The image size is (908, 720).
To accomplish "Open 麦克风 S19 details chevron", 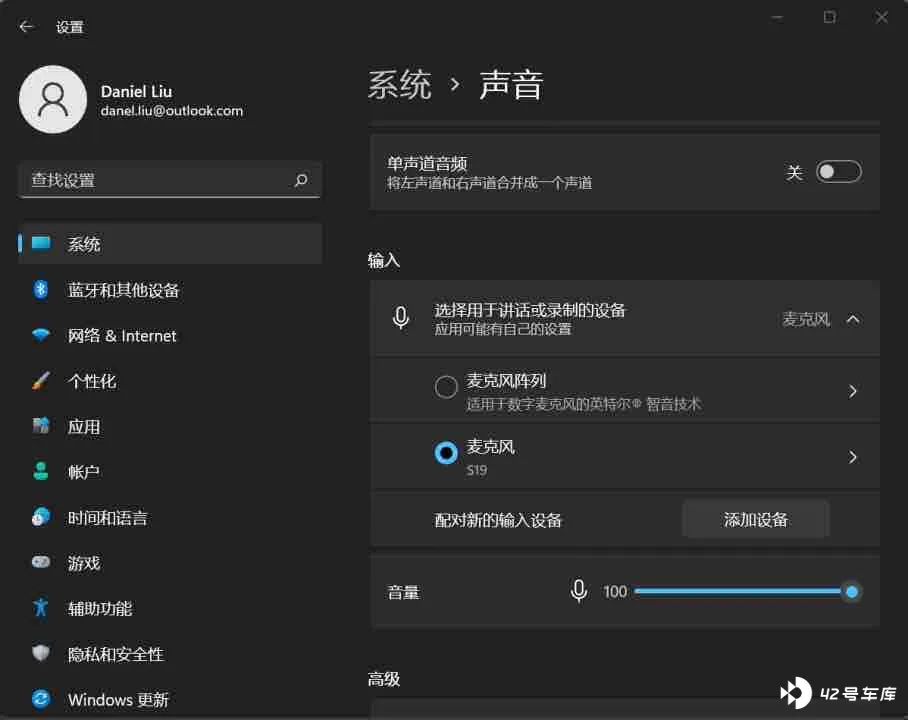I will 852,458.
